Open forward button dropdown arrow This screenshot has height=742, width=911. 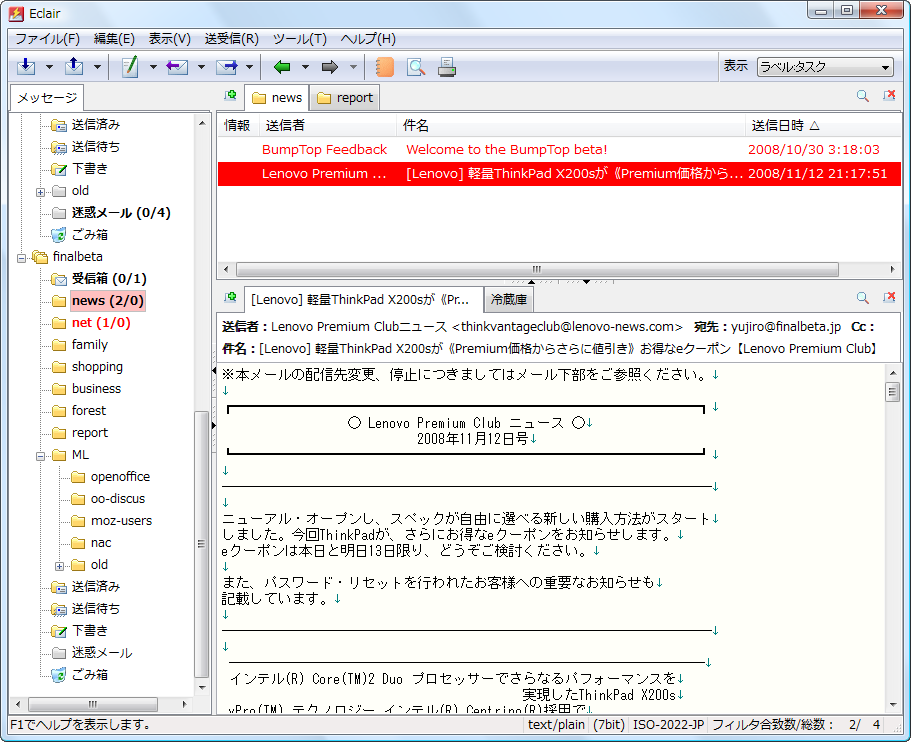(x=250, y=67)
